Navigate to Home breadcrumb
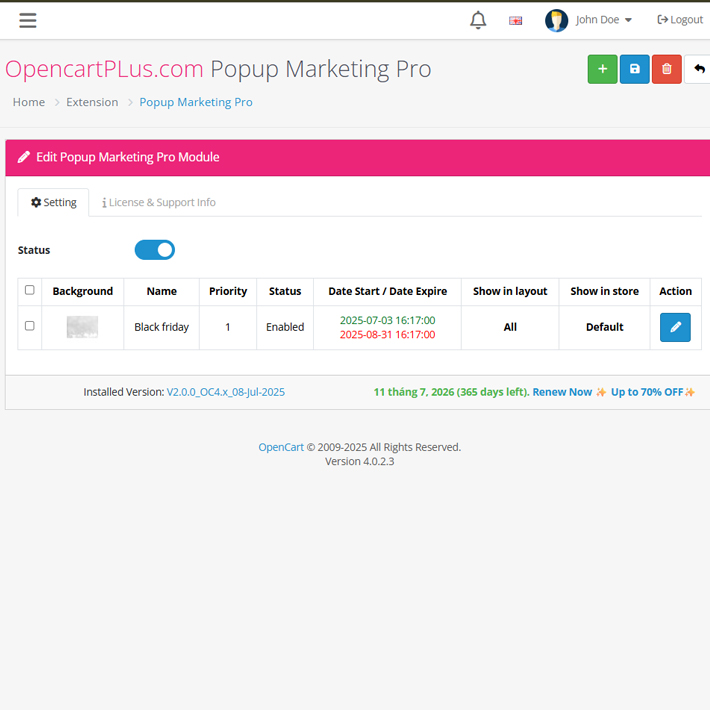Image resolution: width=710 pixels, height=710 pixels. pos(29,102)
